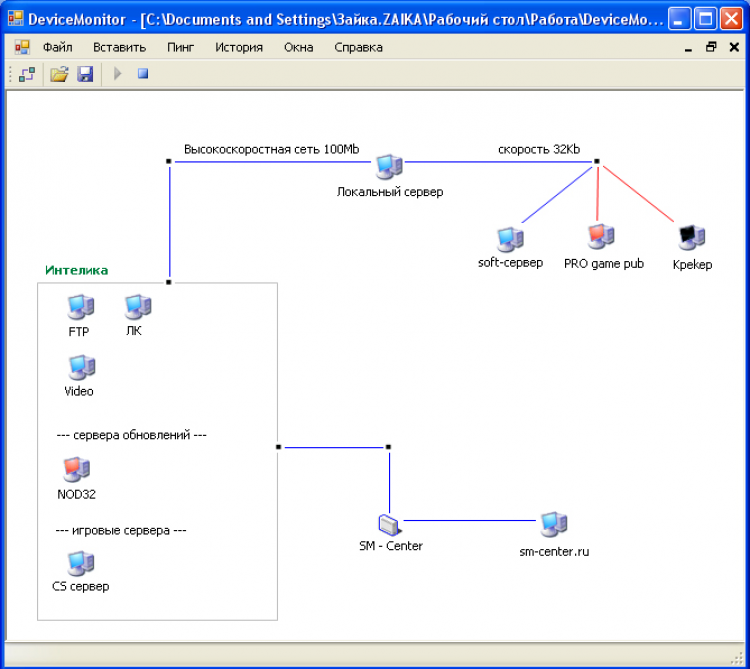Viewport: 750px width, 669px height.
Task: Click the document icon in menu bar
Action: click(22, 47)
